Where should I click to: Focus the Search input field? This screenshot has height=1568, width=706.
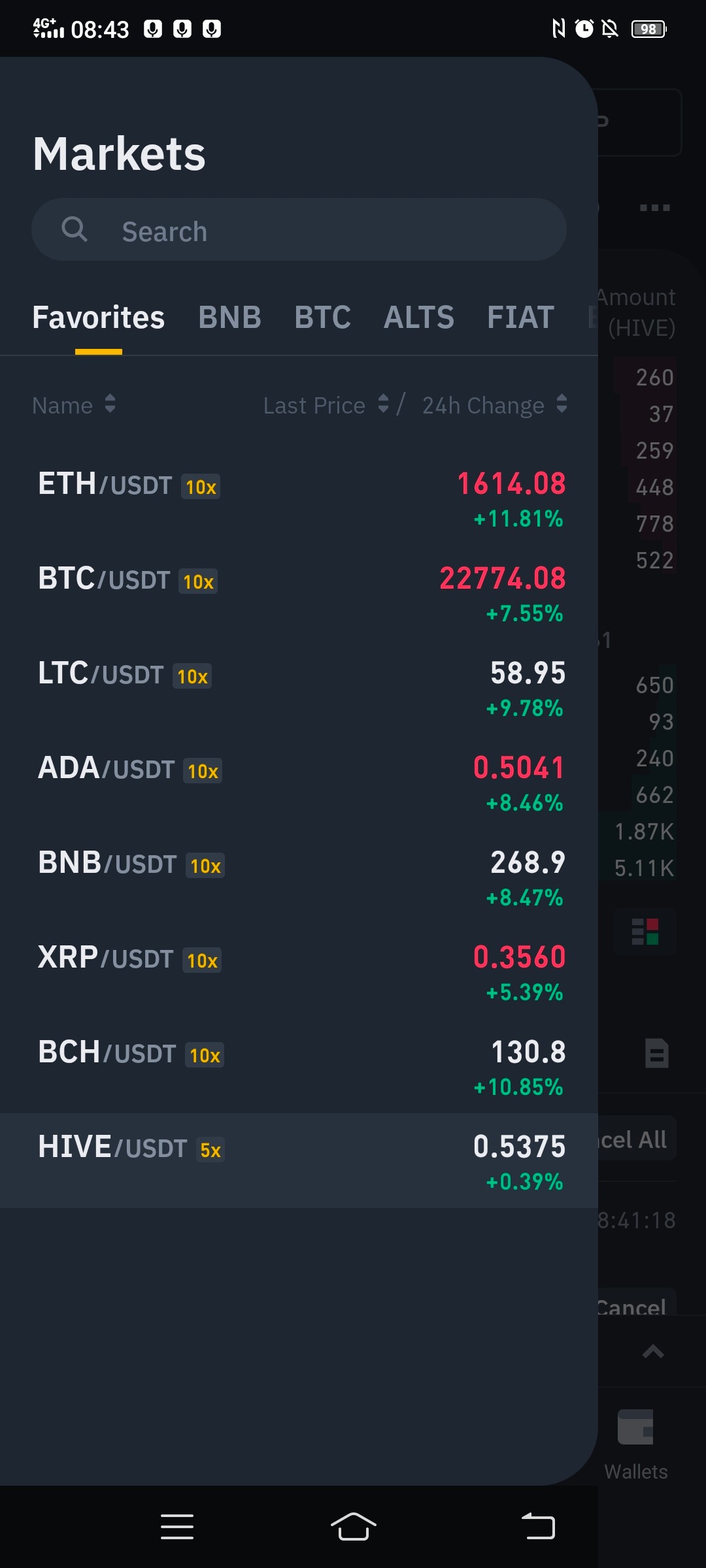299,230
